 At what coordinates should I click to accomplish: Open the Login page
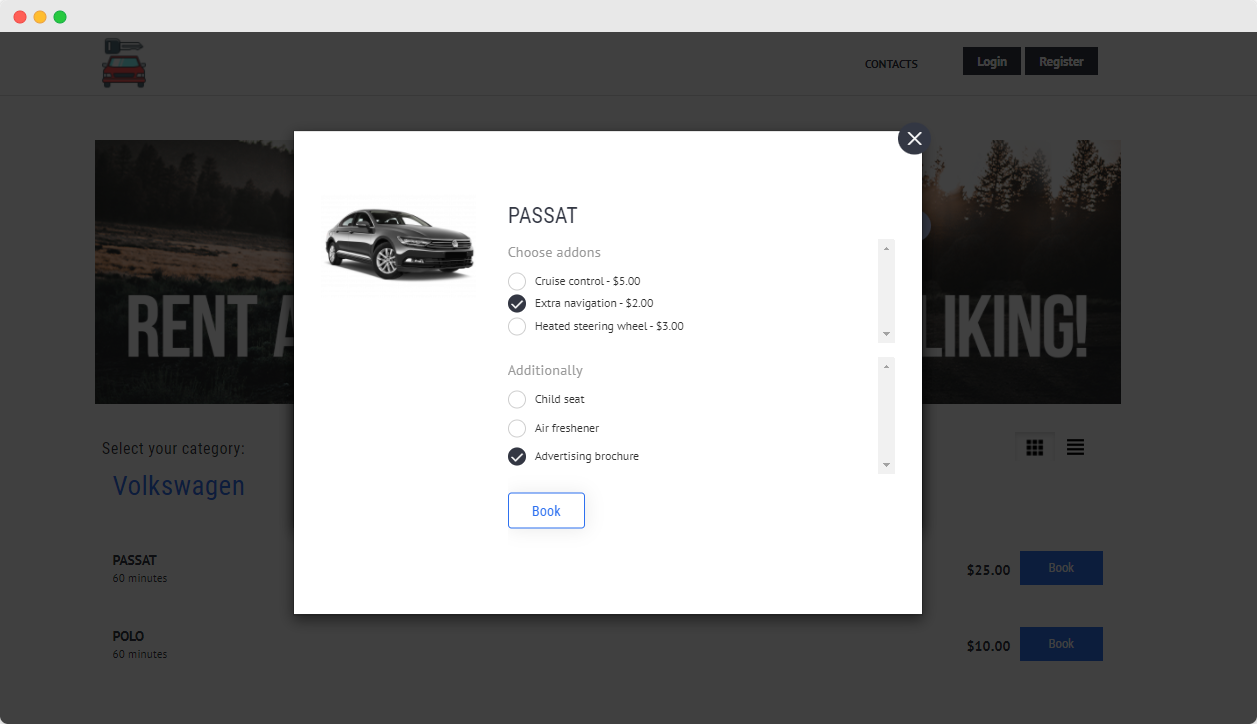(992, 61)
